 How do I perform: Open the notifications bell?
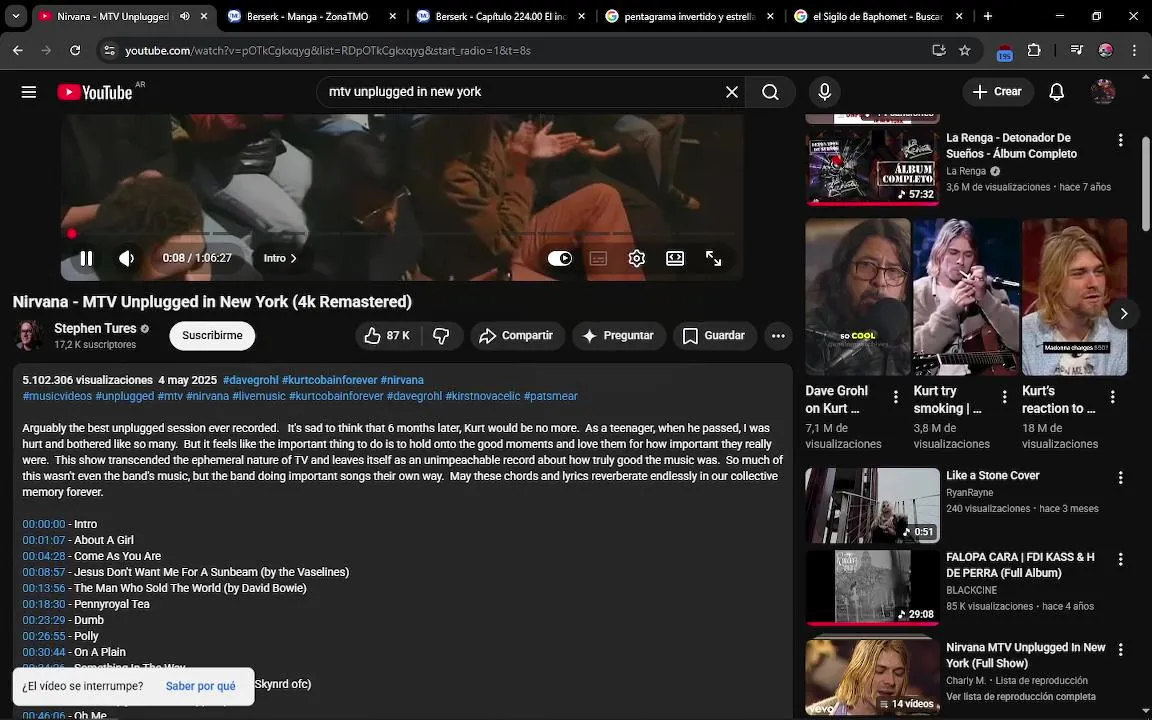click(1056, 92)
